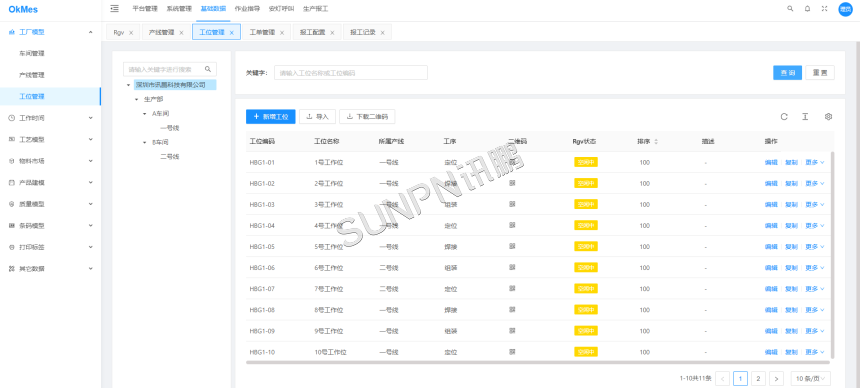Click 复制 link in H8G1-09 row

(791, 331)
